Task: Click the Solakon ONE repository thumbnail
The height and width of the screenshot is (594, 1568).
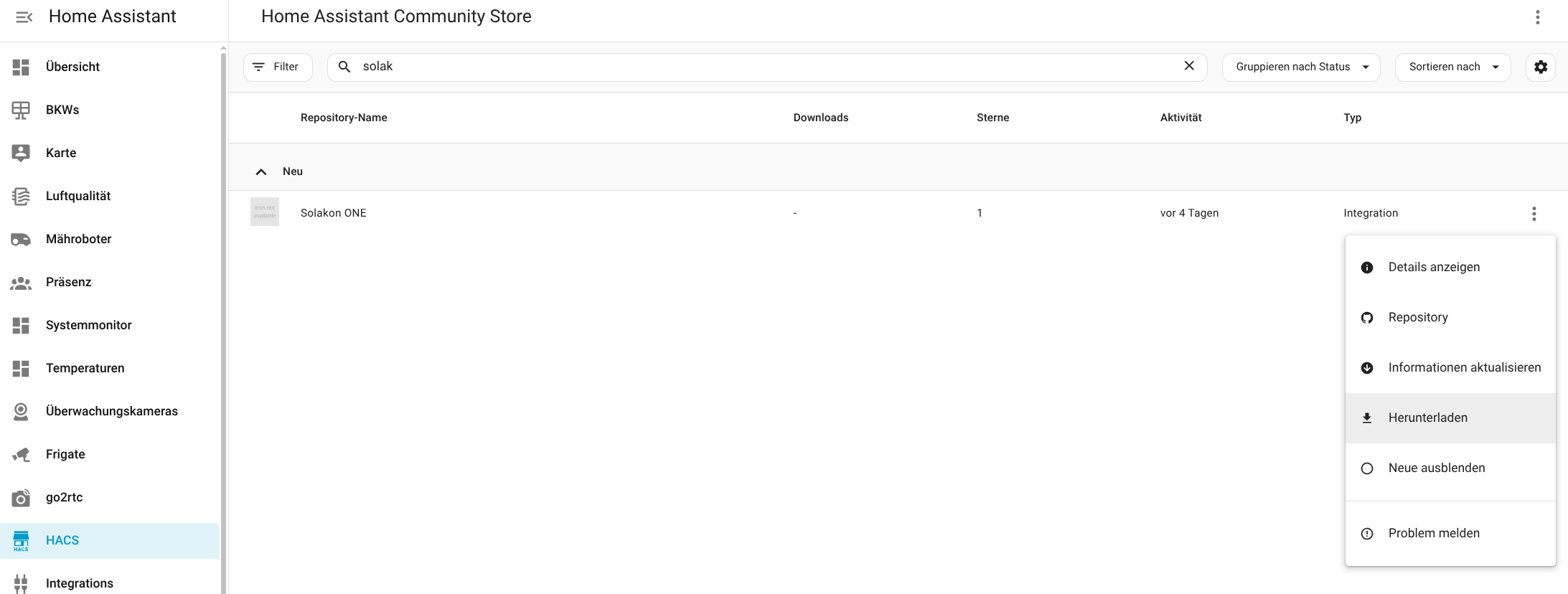Action: pos(265,212)
